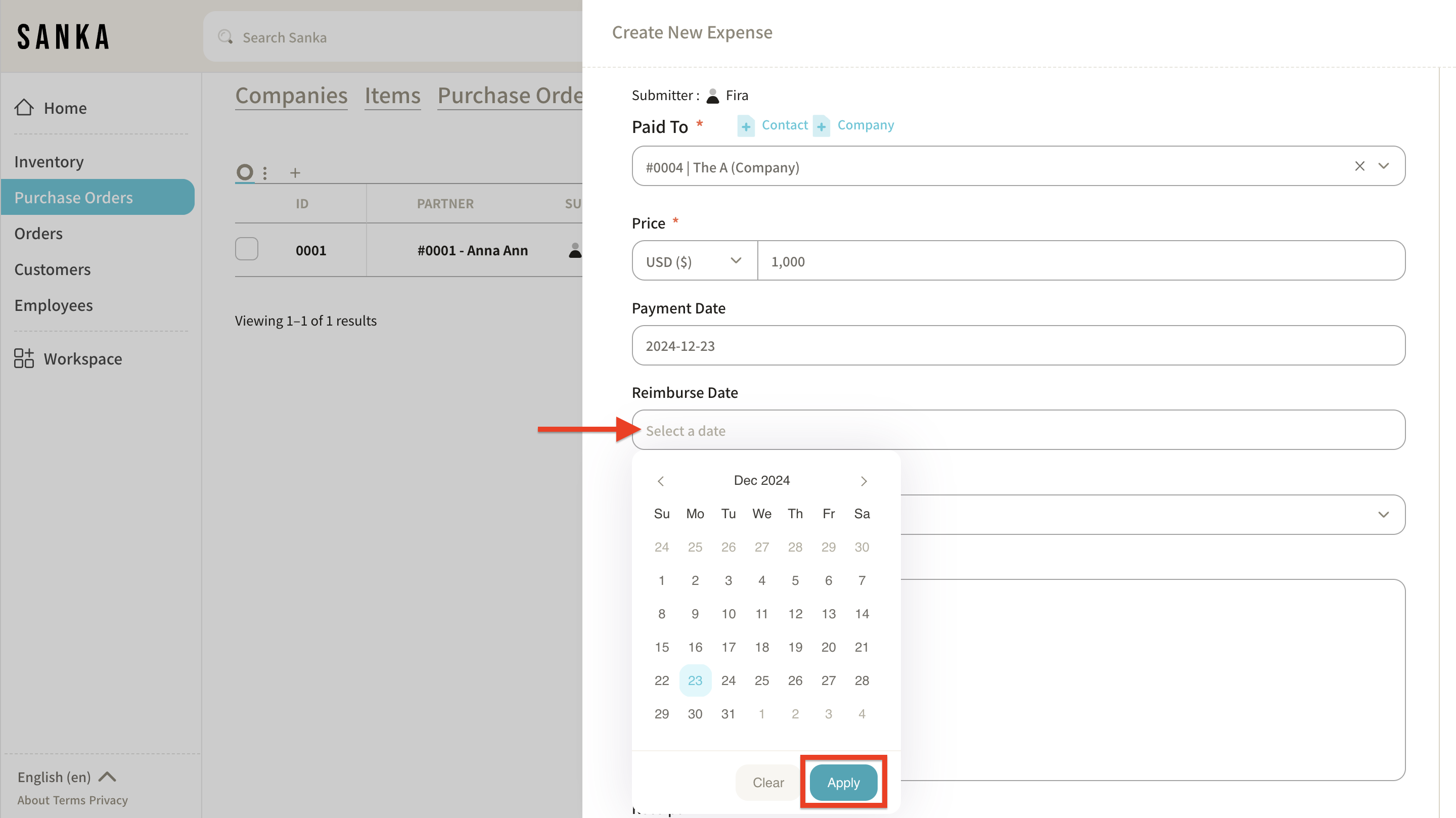The width and height of the screenshot is (1456, 818).
Task: Go to next month in calendar
Action: [x=863, y=481]
